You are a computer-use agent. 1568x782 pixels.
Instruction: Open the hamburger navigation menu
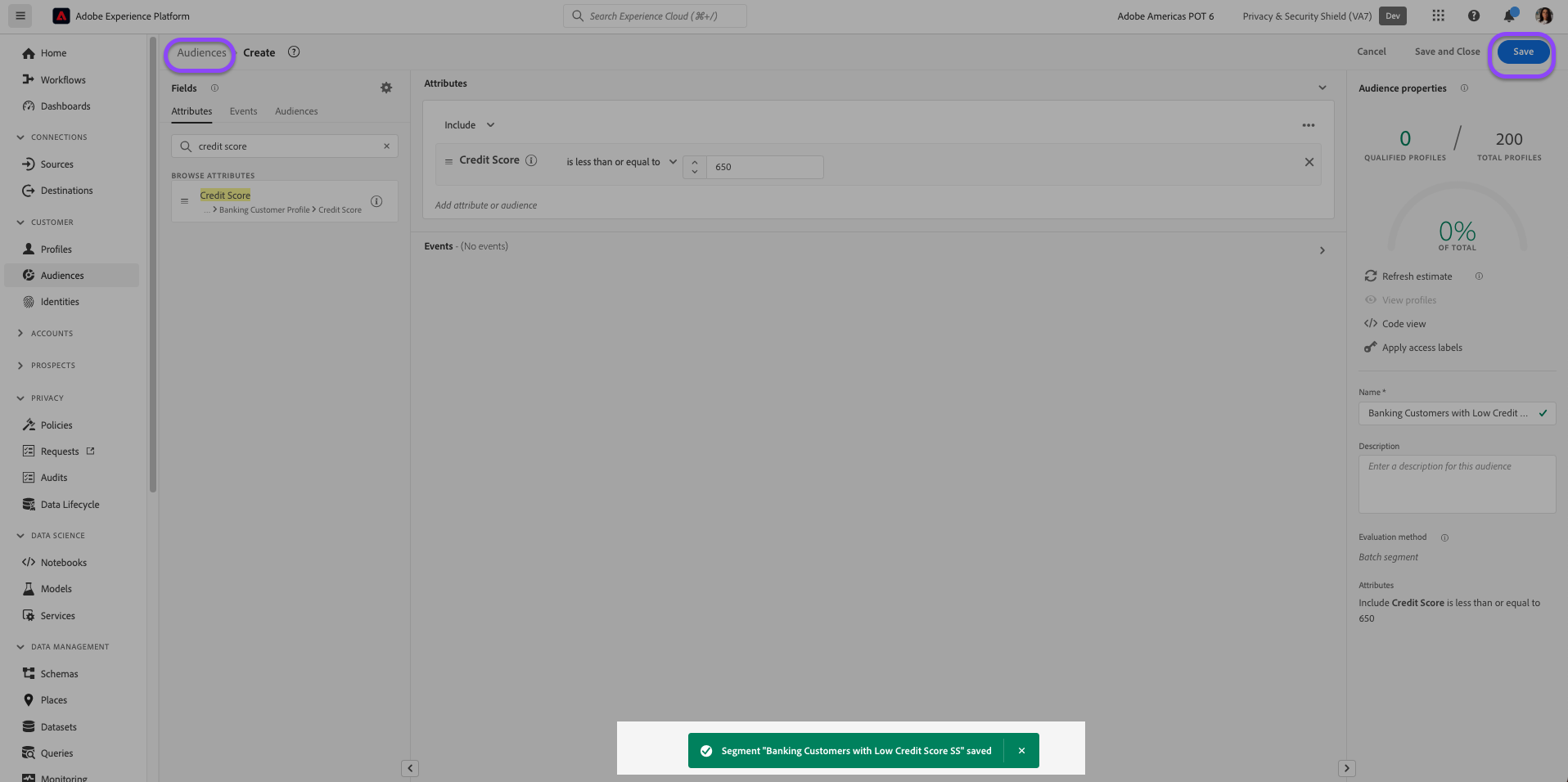pos(20,16)
